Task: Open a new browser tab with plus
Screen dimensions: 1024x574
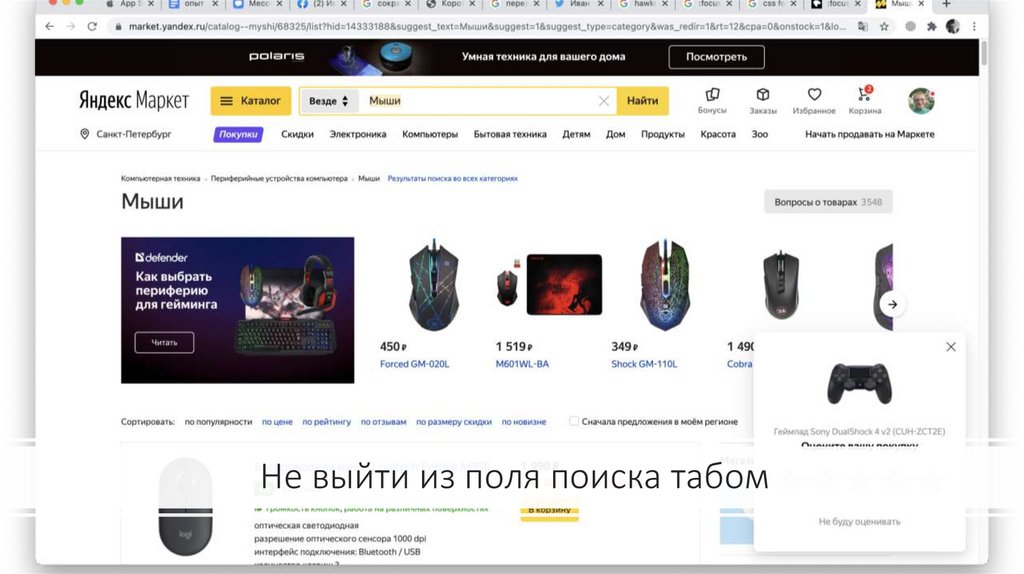Action: (x=946, y=4)
